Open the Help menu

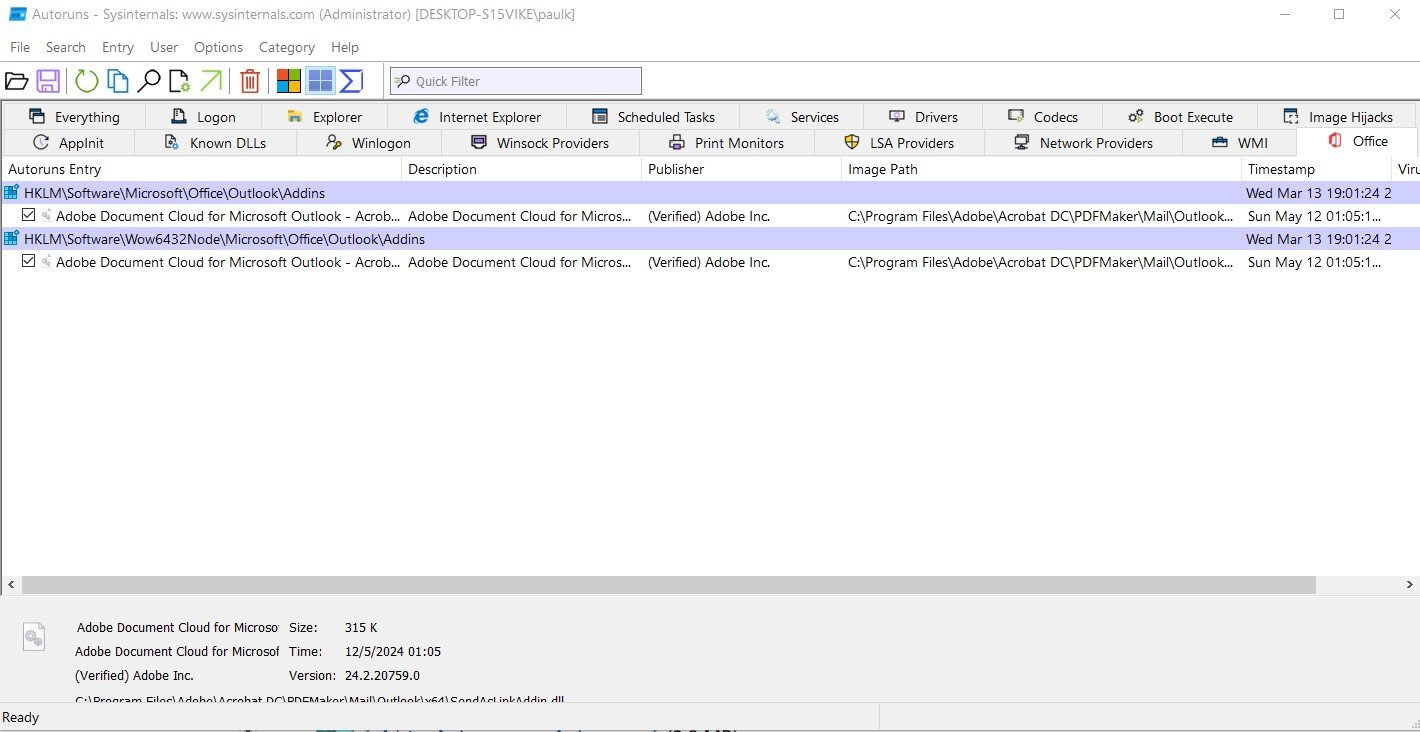345,47
